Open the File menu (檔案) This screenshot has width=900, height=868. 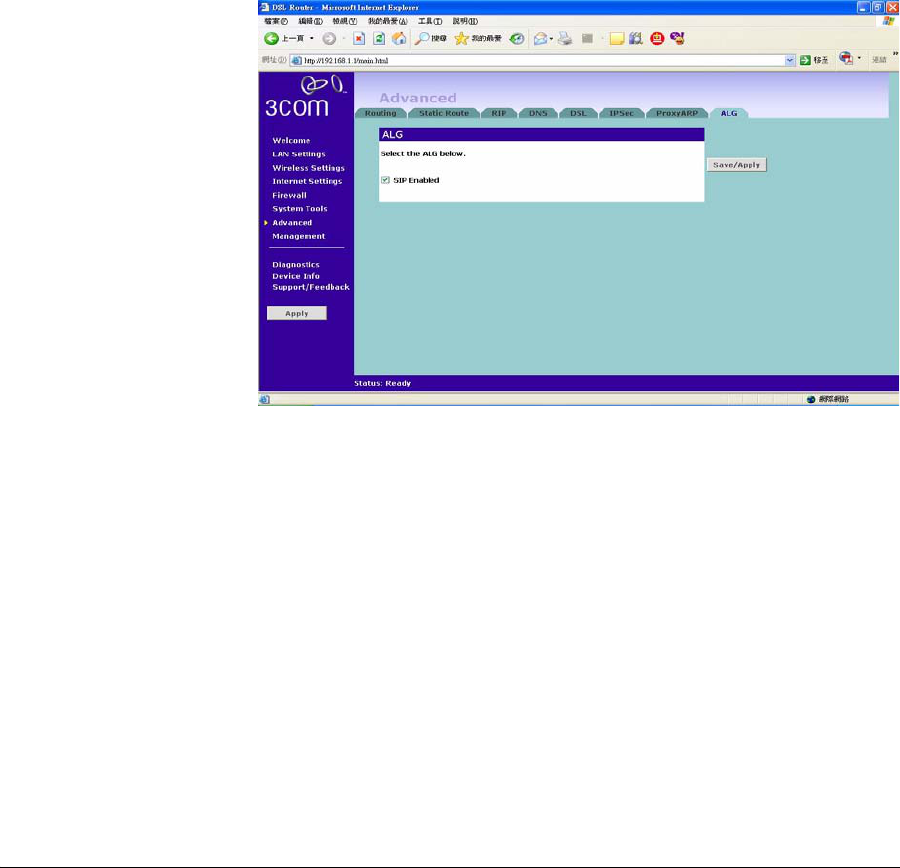(276, 21)
